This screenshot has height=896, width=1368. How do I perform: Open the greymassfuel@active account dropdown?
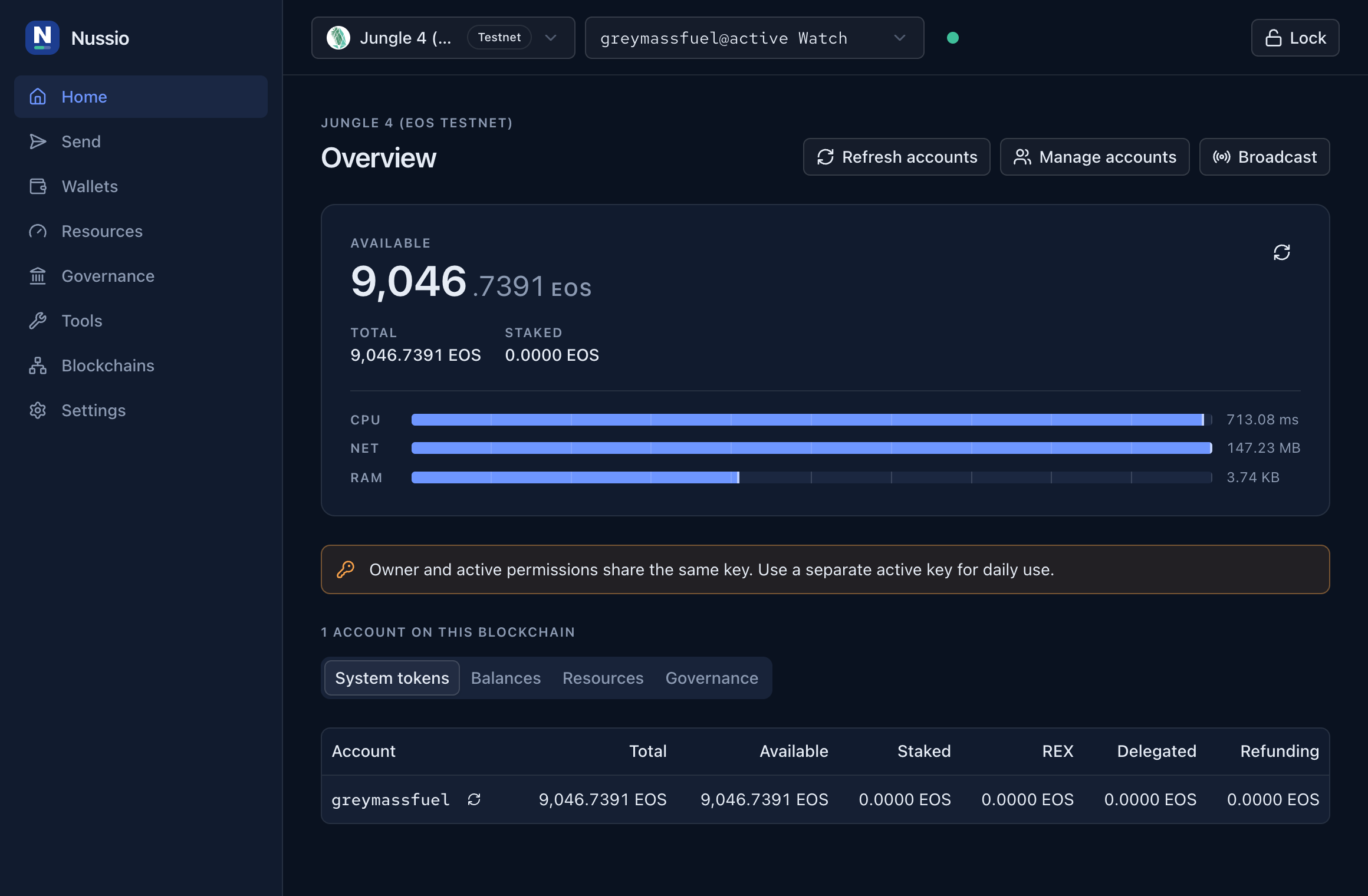[754, 38]
